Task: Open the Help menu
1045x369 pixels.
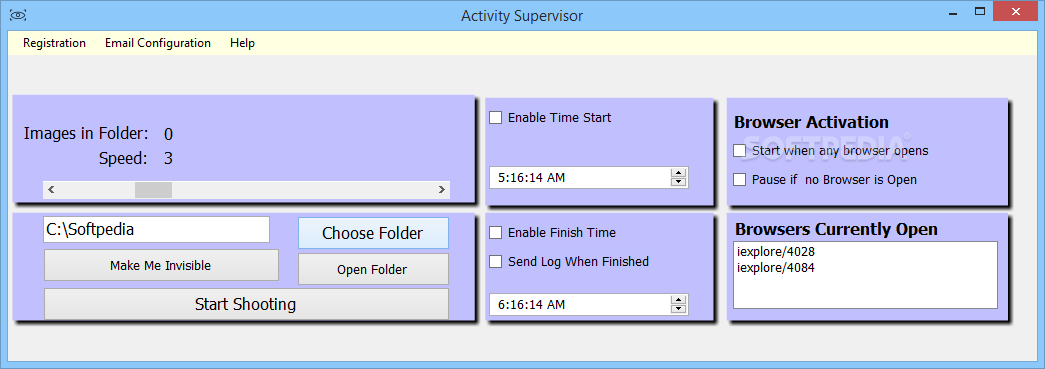Action: [x=243, y=43]
